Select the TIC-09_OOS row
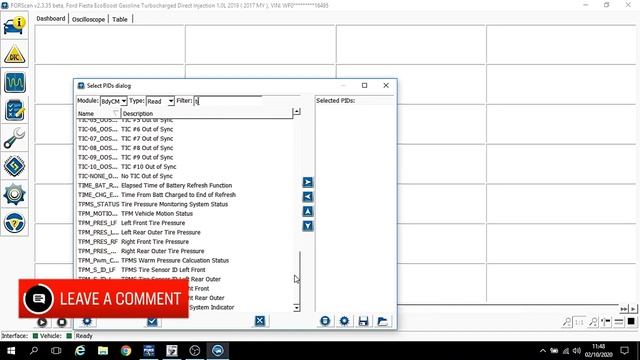Viewport: 640px width, 360px height. click(x=184, y=157)
